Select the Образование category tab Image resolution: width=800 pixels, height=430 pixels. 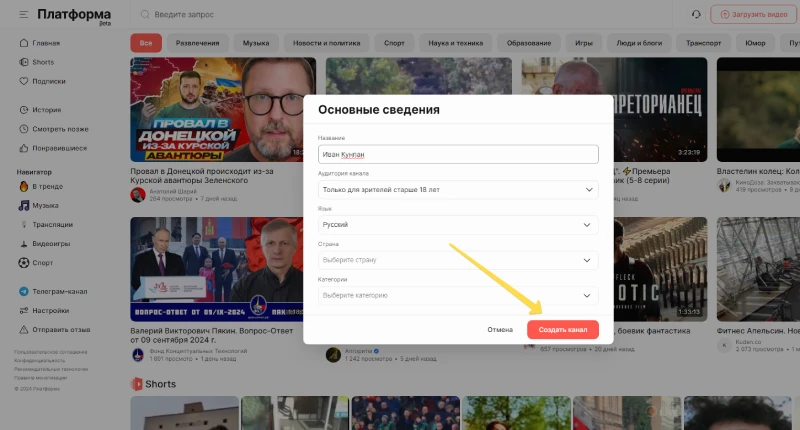coord(529,43)
